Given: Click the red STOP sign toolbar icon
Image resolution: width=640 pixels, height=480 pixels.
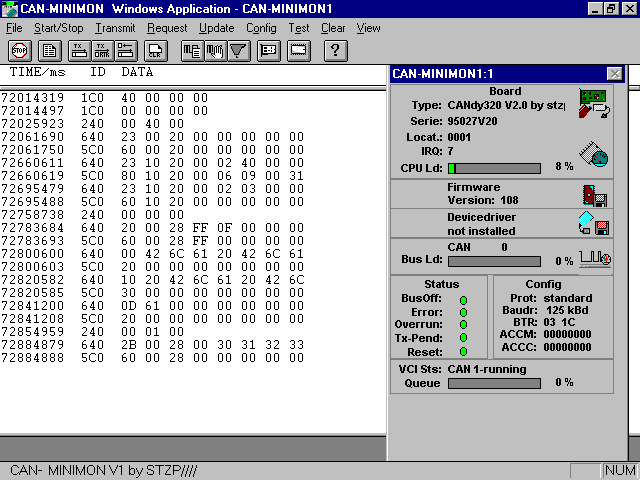Looking at the screenshot, I should click(19, 51).
